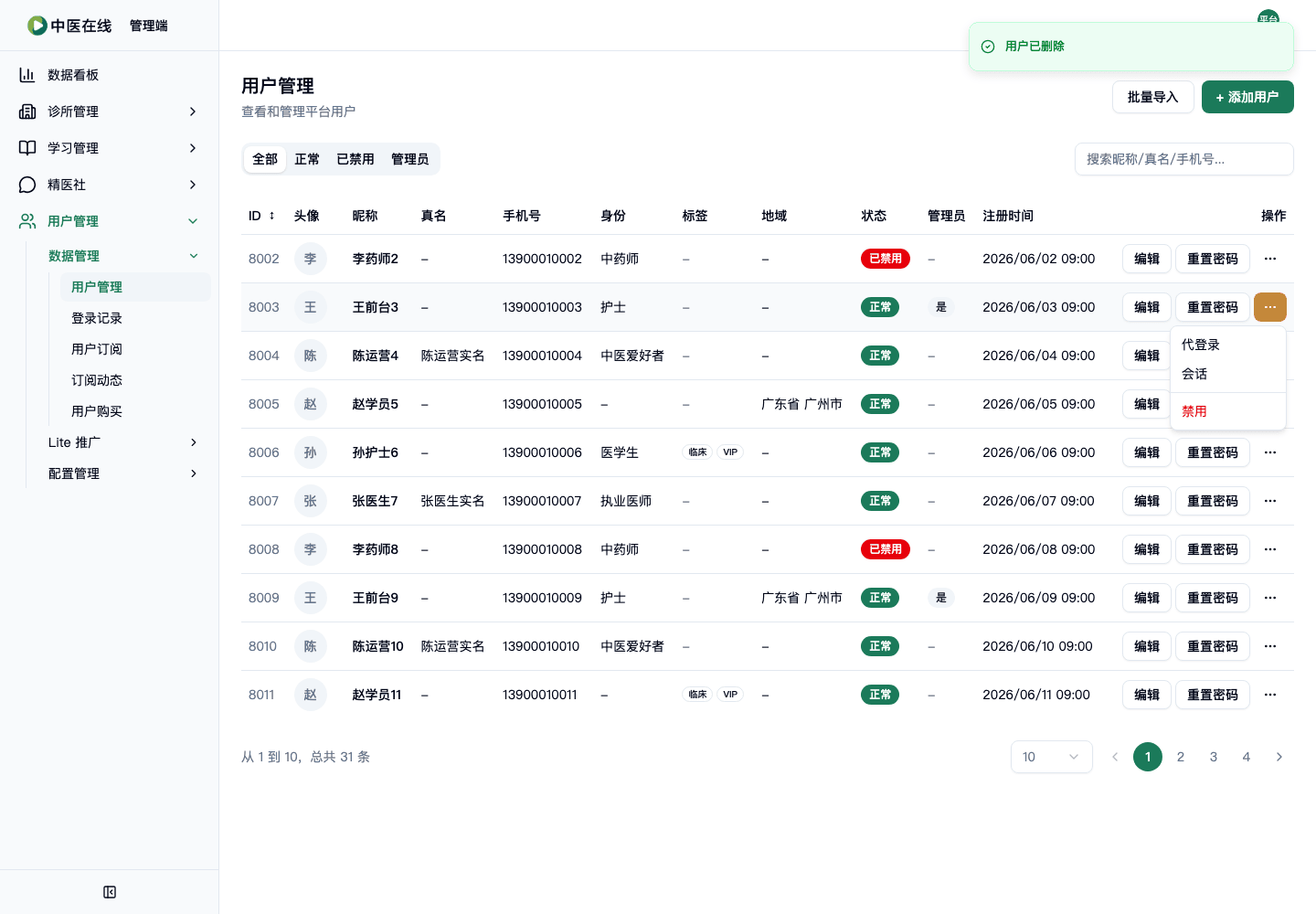The height and width of the screenshot is (914, 1316).
Task: Choose 会话 from the dropdown menu
Action: [1228, 374]
